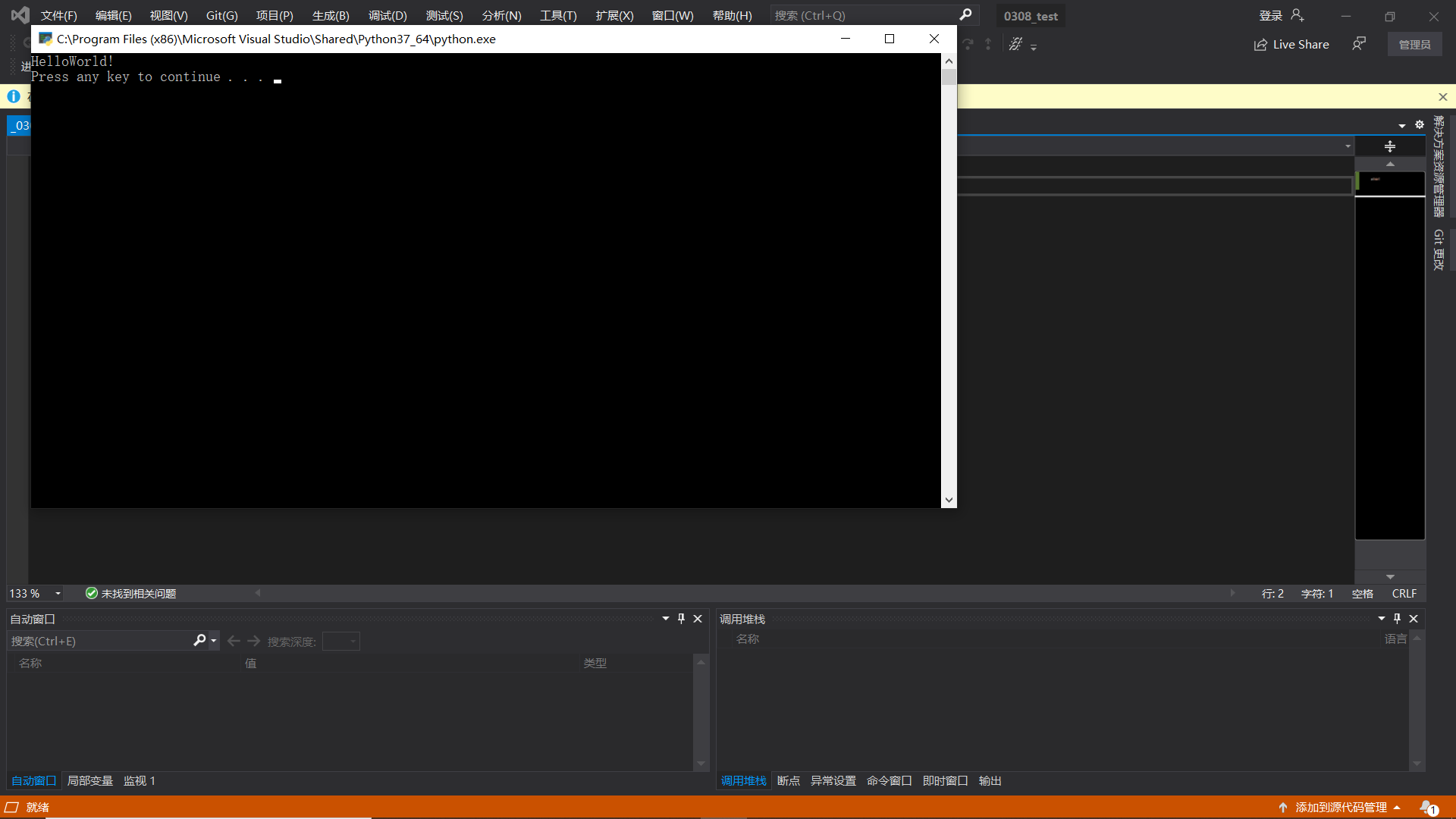Screen dimensions: 1456x819
Task: Switch to the 局部变量 tab
Action: [89, 780]
